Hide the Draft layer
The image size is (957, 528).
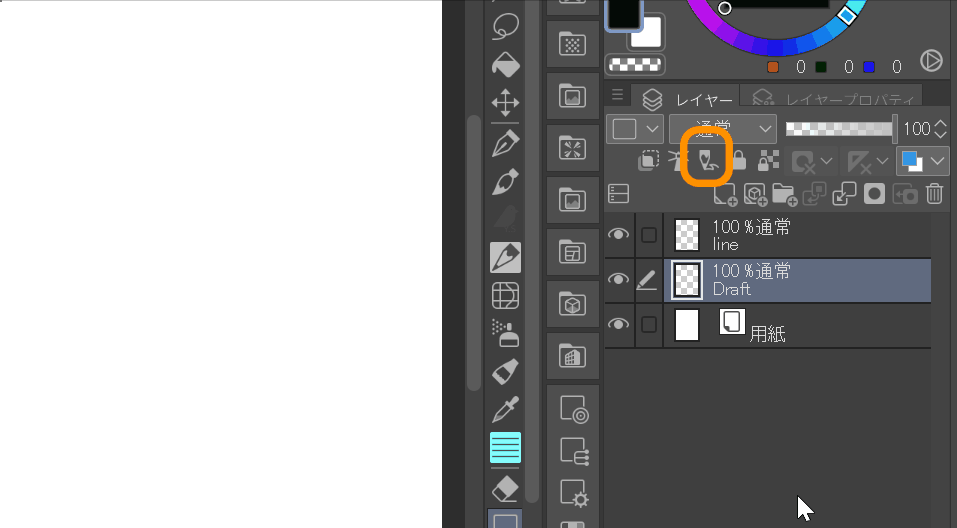(x=618, y=279)
